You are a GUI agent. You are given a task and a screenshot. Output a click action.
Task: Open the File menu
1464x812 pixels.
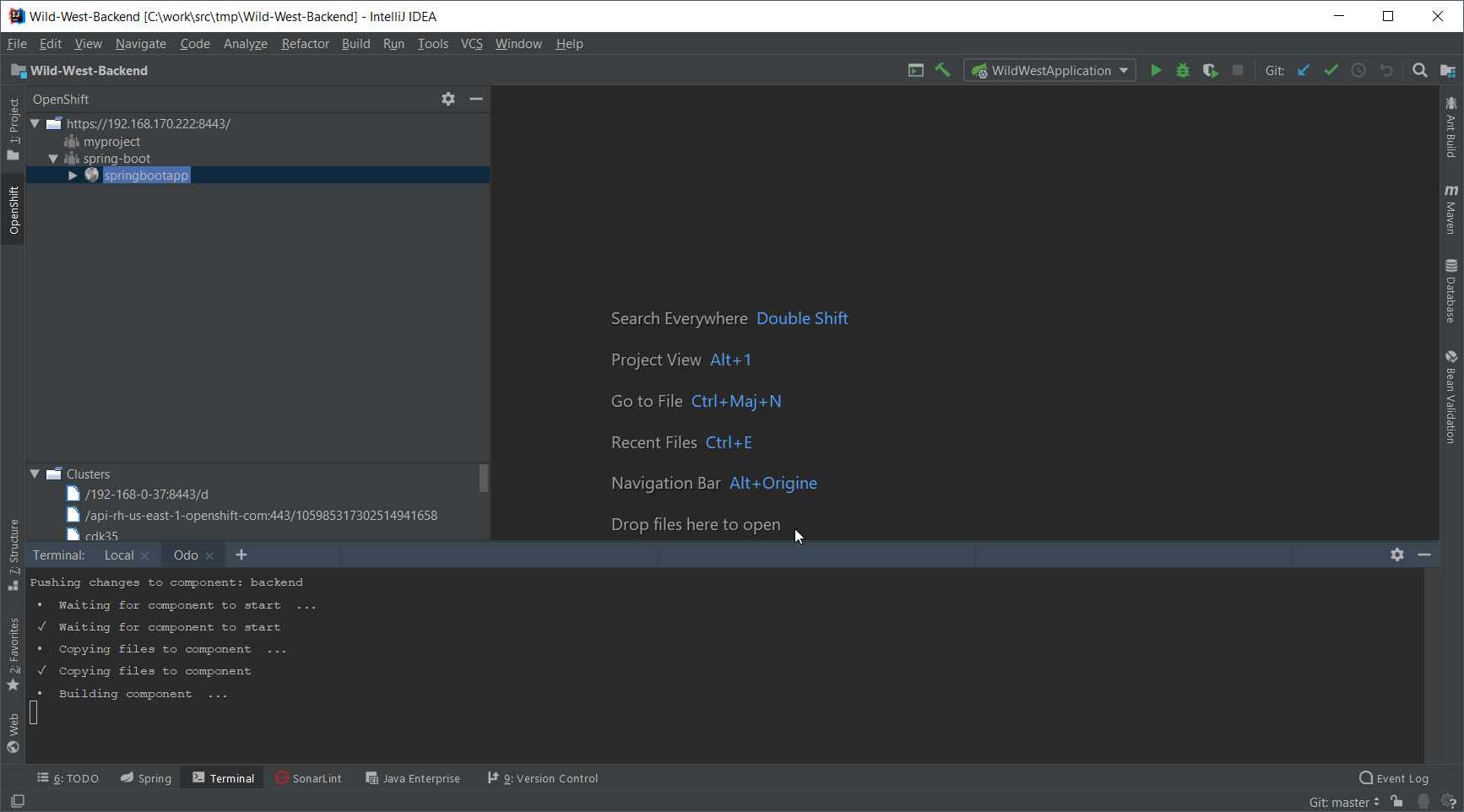point(17,43)
